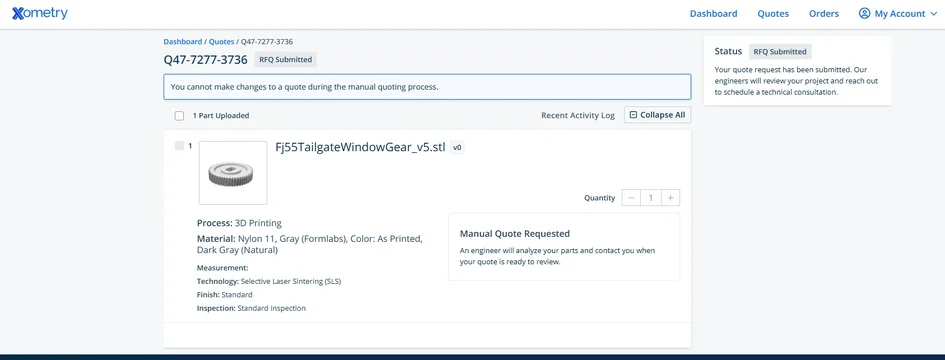
Task: Click the Xometry logo
Action: [x=40, y=13]
